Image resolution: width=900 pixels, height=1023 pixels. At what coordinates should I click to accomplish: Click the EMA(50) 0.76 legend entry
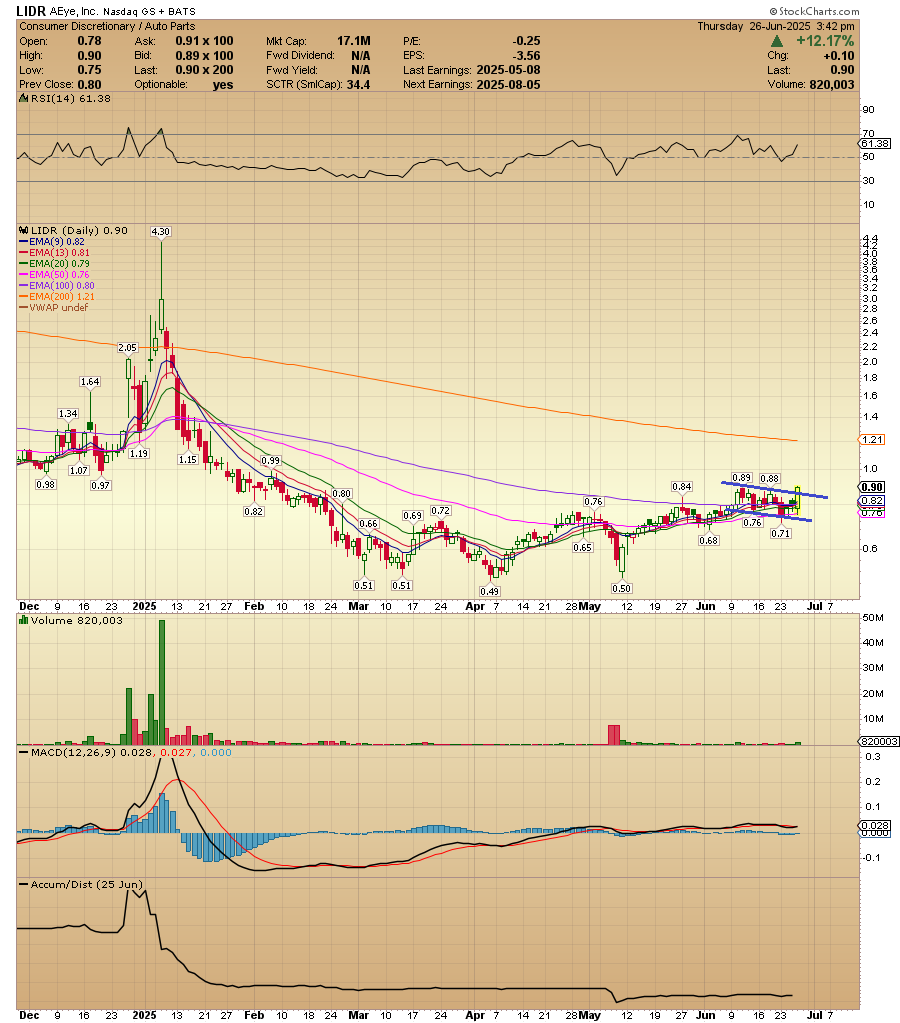pyautogui.click(x=55, y=275)
